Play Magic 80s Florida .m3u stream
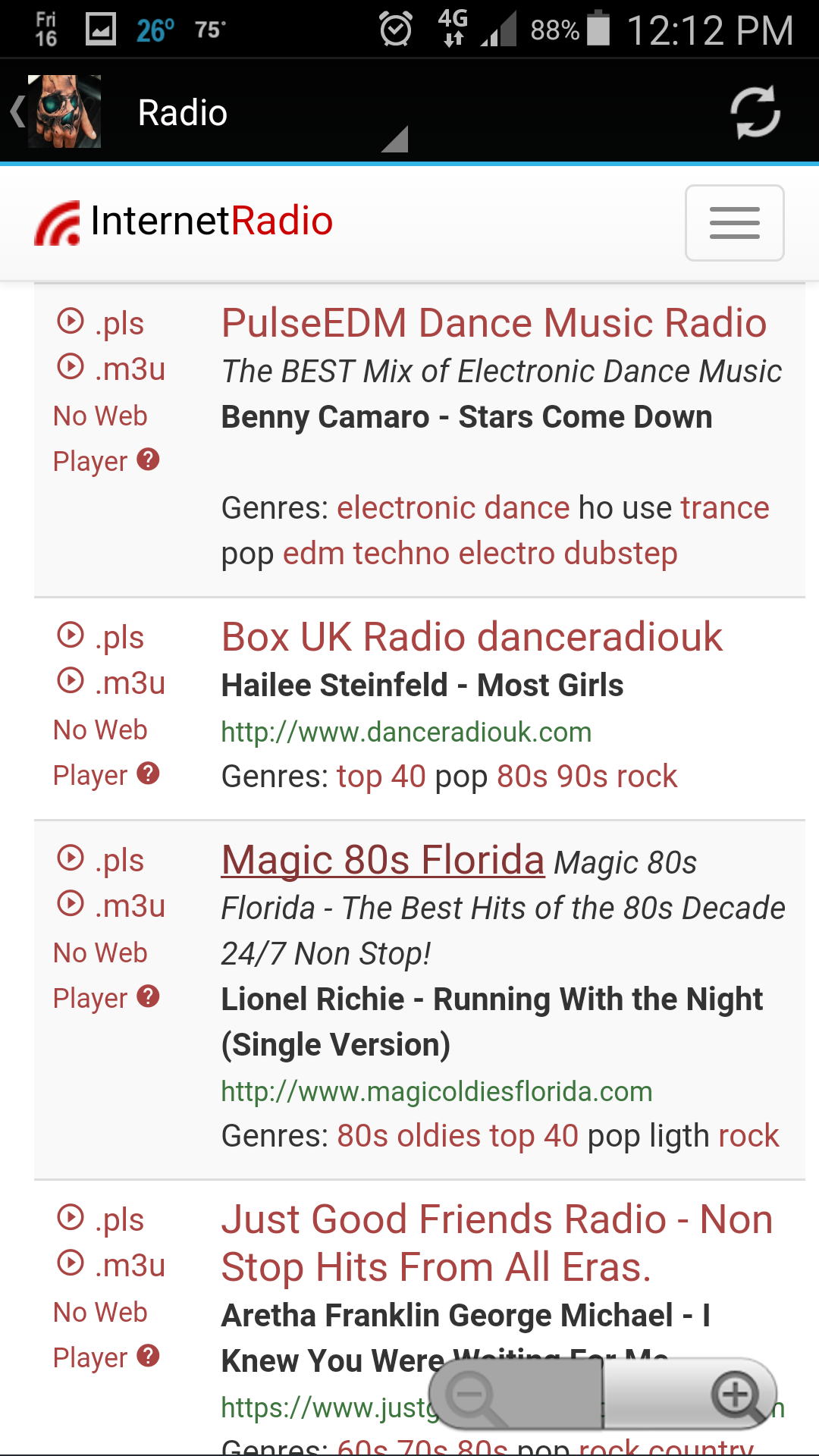Viewport: 819px width, 1456px height. pos(111,905)
